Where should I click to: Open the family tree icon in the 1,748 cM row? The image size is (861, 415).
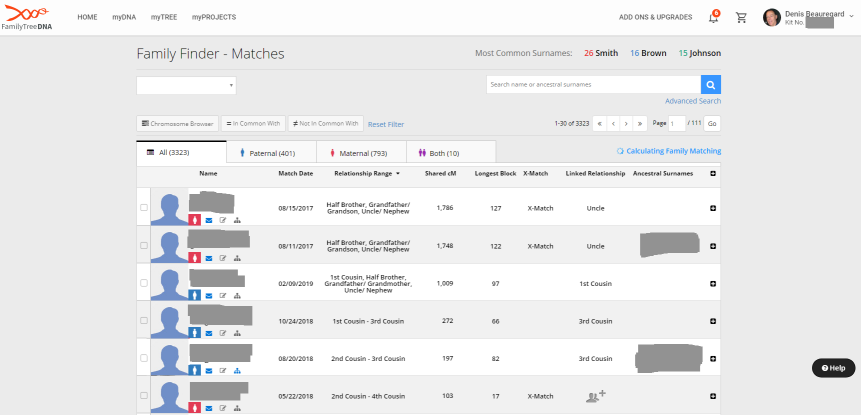(x=237, y=258)
